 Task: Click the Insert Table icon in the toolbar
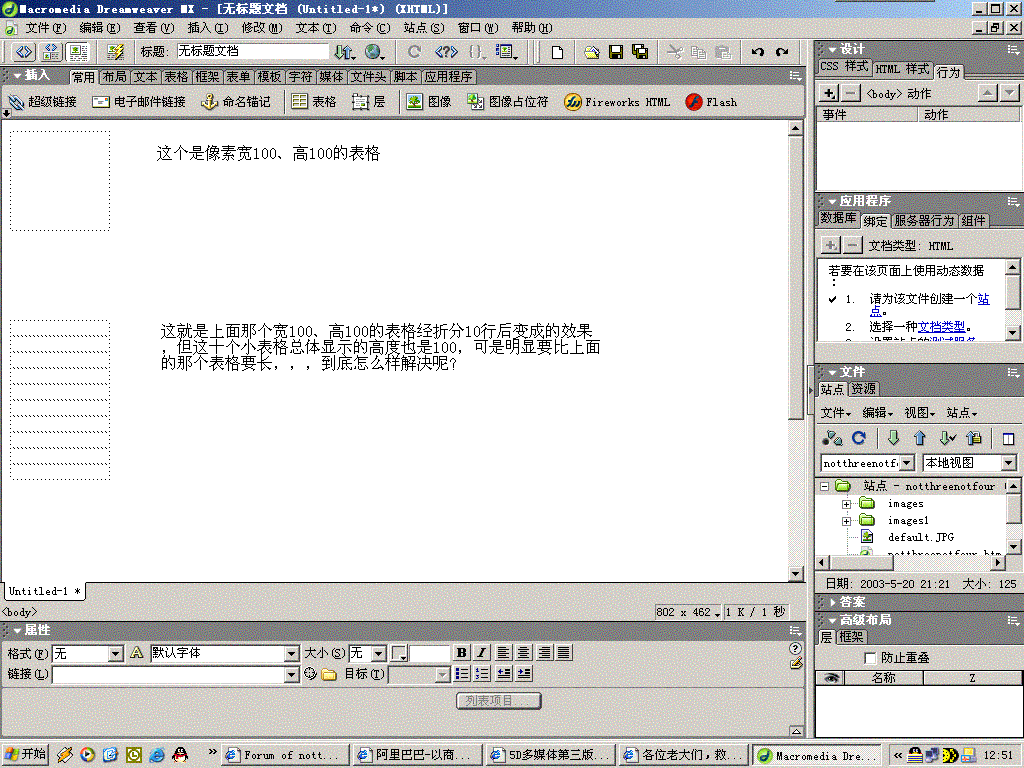313,101
